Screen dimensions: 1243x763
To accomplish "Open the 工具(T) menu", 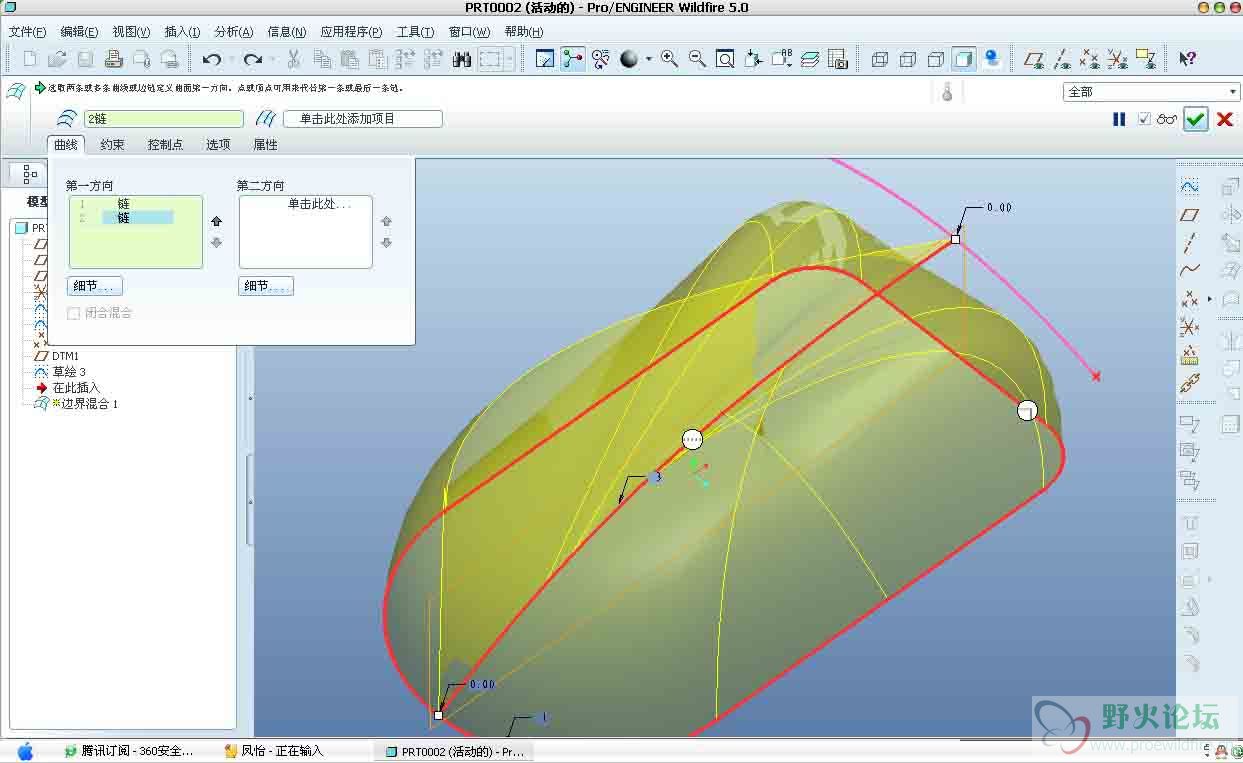I will click(x=415, y=32).
